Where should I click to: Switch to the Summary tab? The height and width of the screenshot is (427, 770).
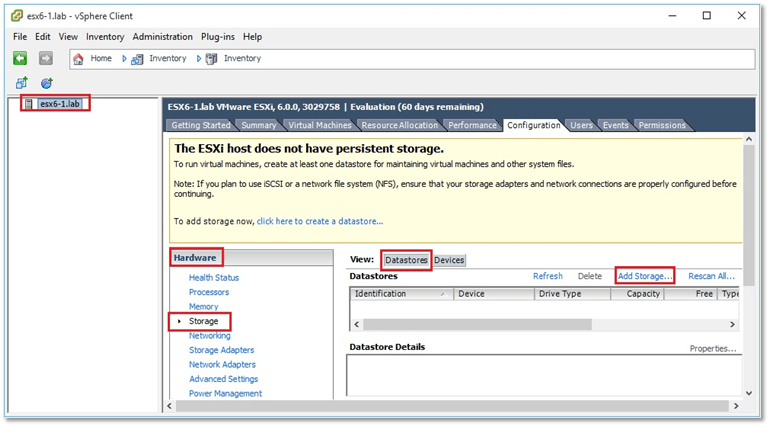pos(258,125)
